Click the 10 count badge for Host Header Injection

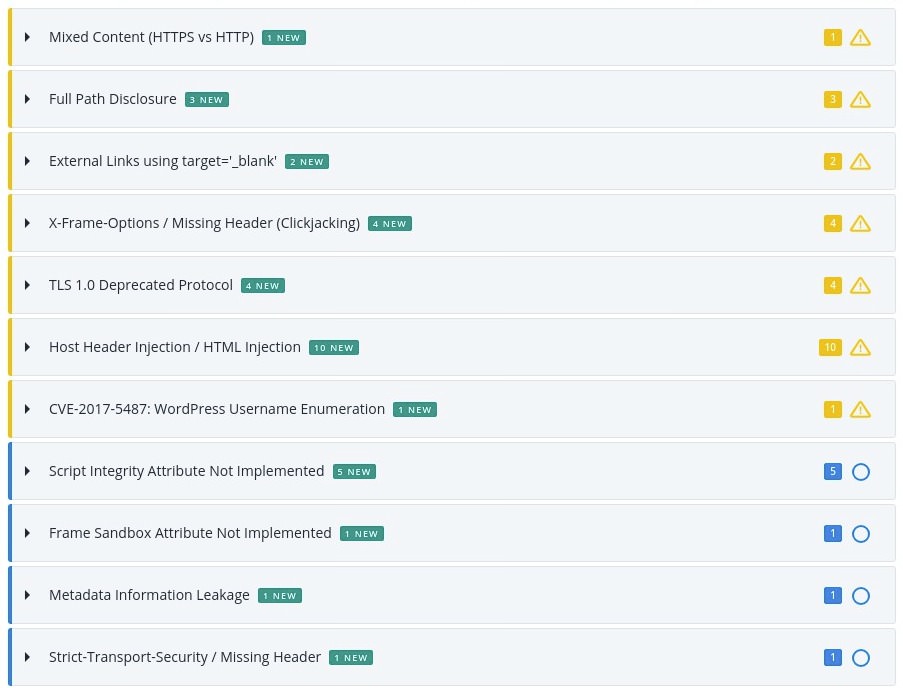830,347
